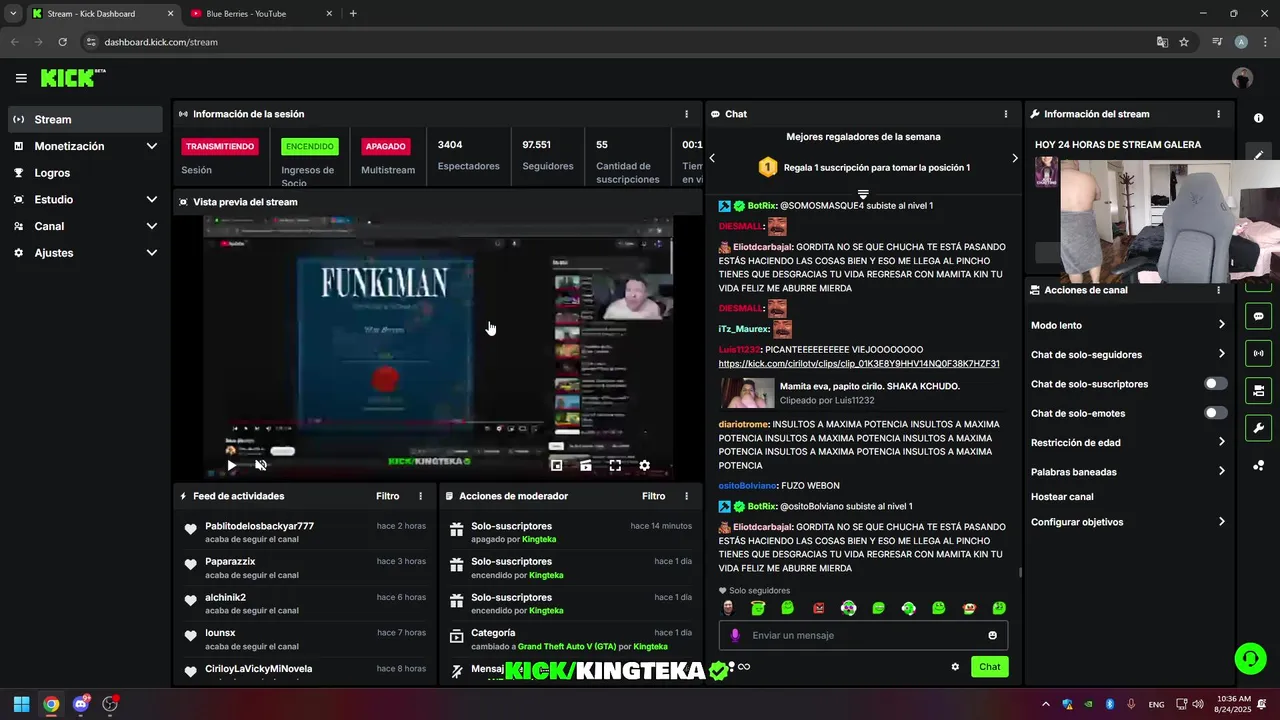The height and width of the screenshot is (720, 1280).
Task: Click the wrench icon in right toolbar
Action: coord(1258,428)
